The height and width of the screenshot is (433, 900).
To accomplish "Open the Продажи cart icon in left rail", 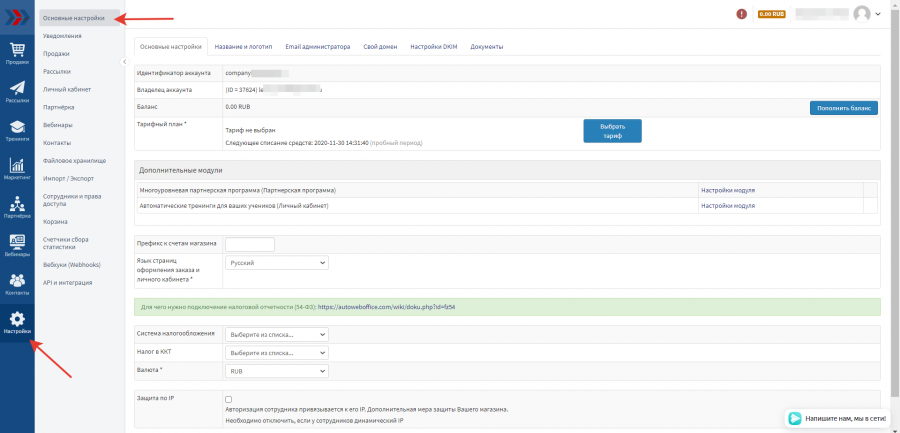I will [17, 51].
